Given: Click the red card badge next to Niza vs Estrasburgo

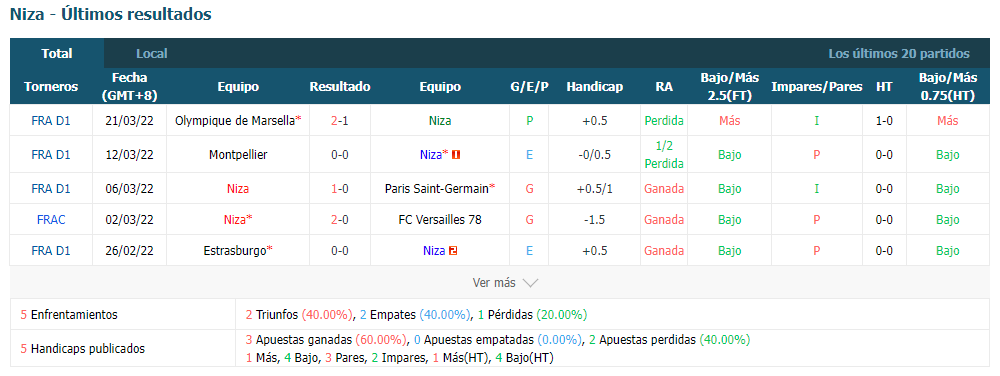Looking at the screenshot, I should point(453,250).
